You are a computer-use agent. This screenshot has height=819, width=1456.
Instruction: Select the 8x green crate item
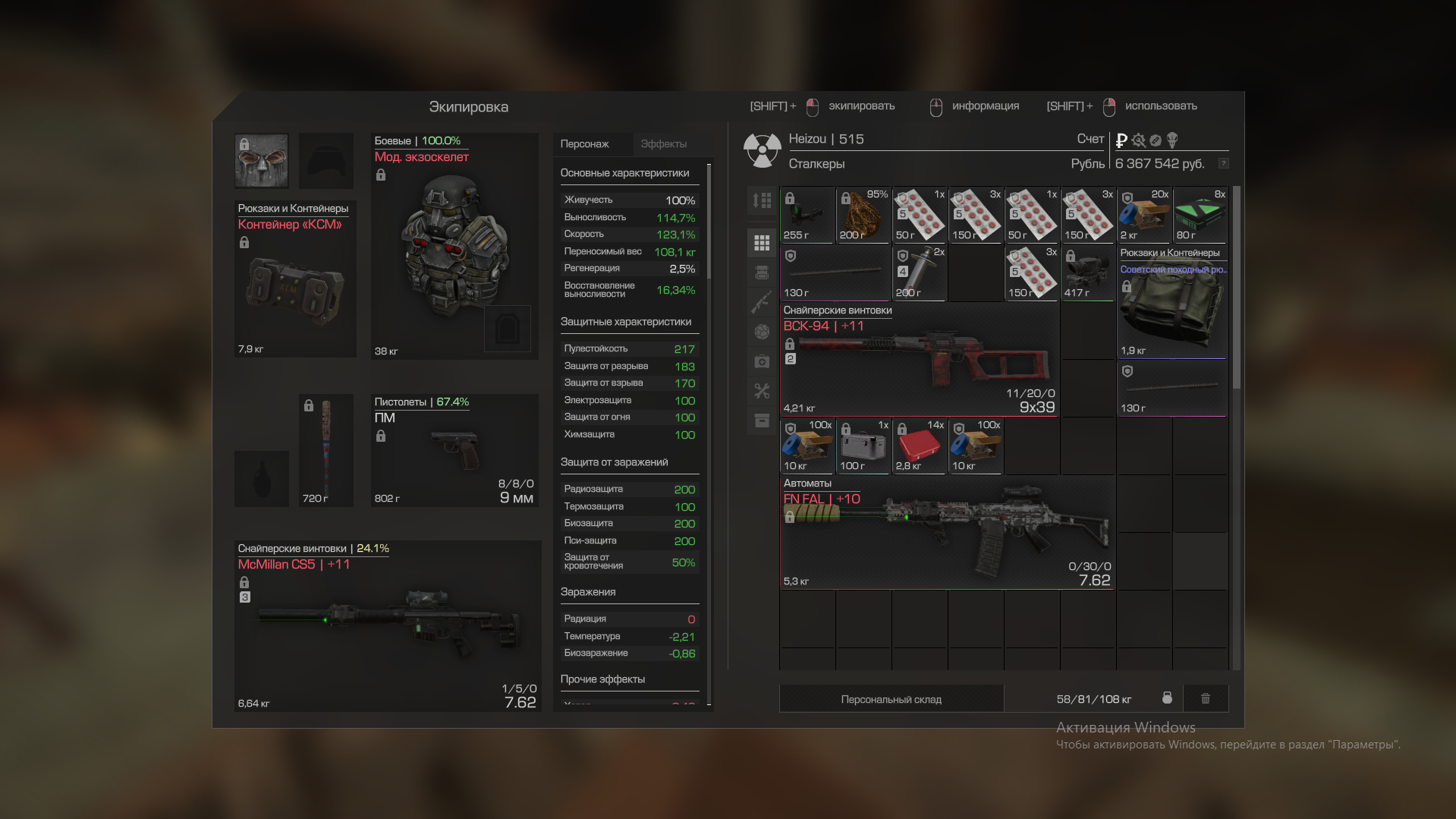1200,216
